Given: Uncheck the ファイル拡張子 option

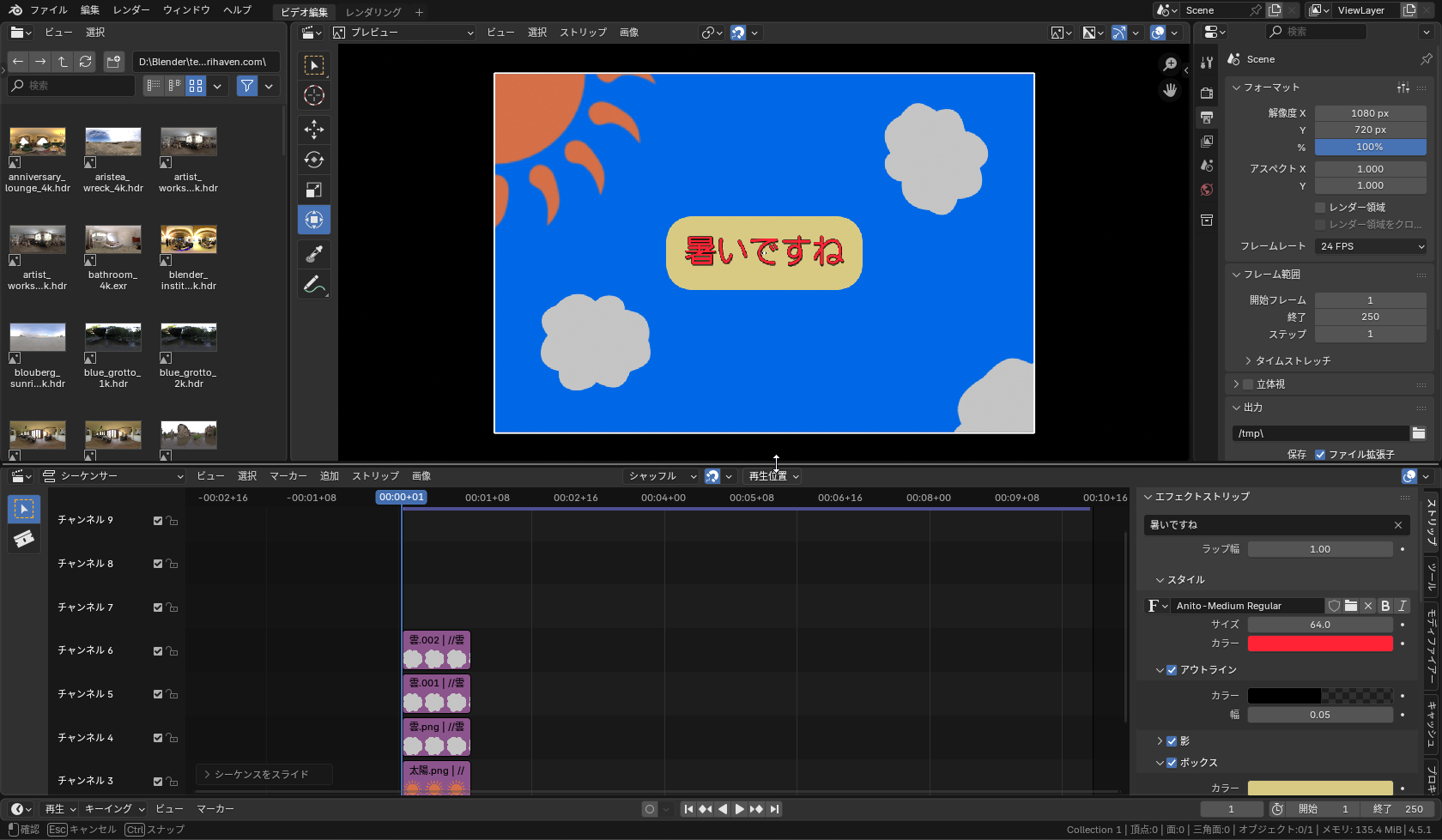Looking at the screenshot, I should coord(1320,455).
